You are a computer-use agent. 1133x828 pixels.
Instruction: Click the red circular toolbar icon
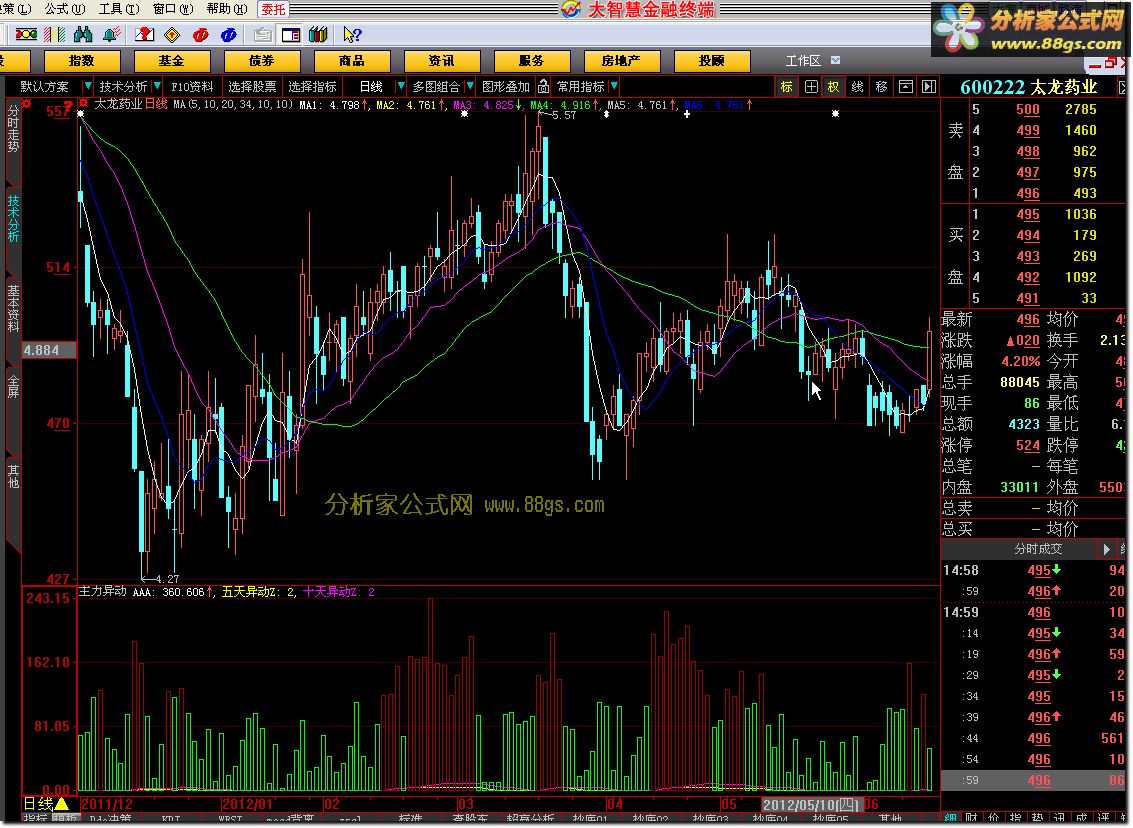[201, 35]
